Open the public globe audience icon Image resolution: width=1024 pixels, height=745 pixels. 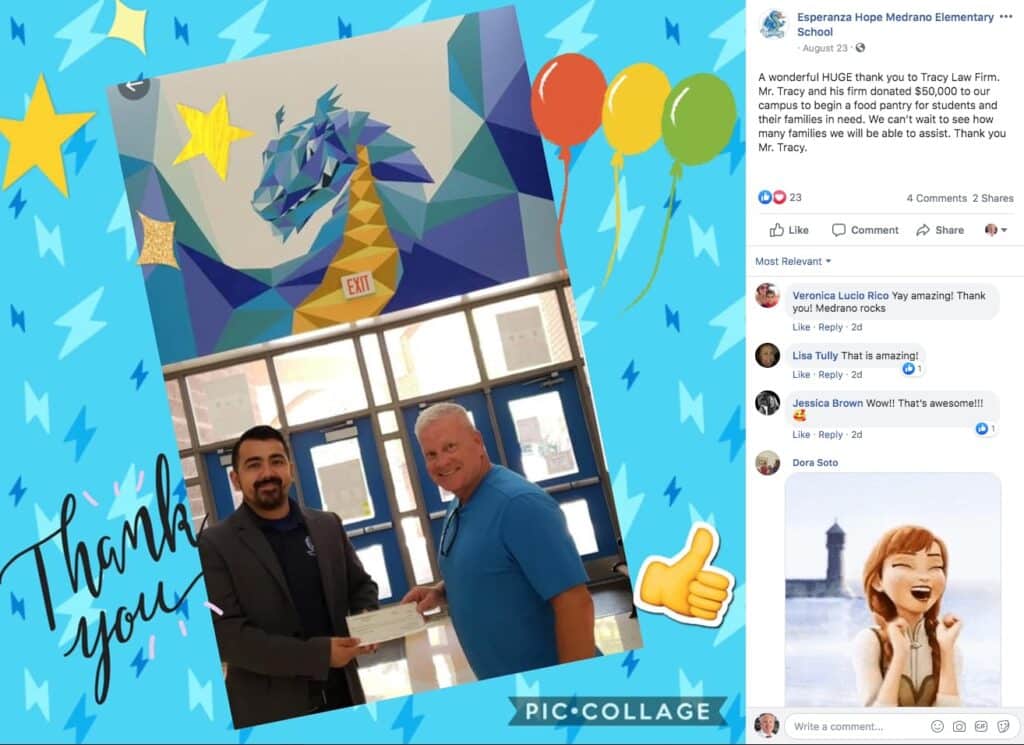[x=860, y=48]
